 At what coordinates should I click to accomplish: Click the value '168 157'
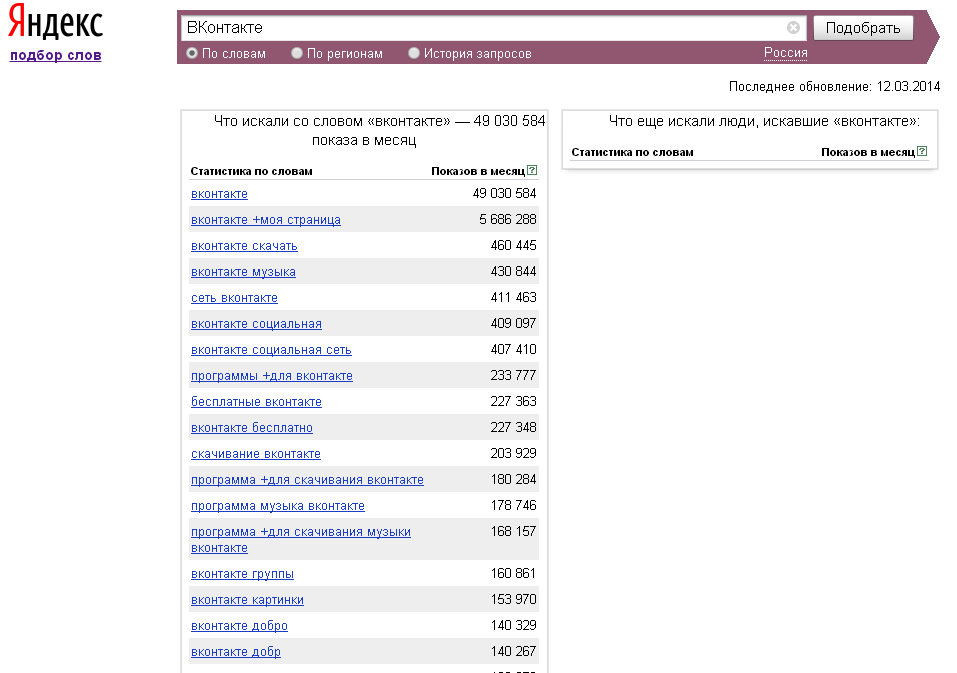click(x=513, y=531)
